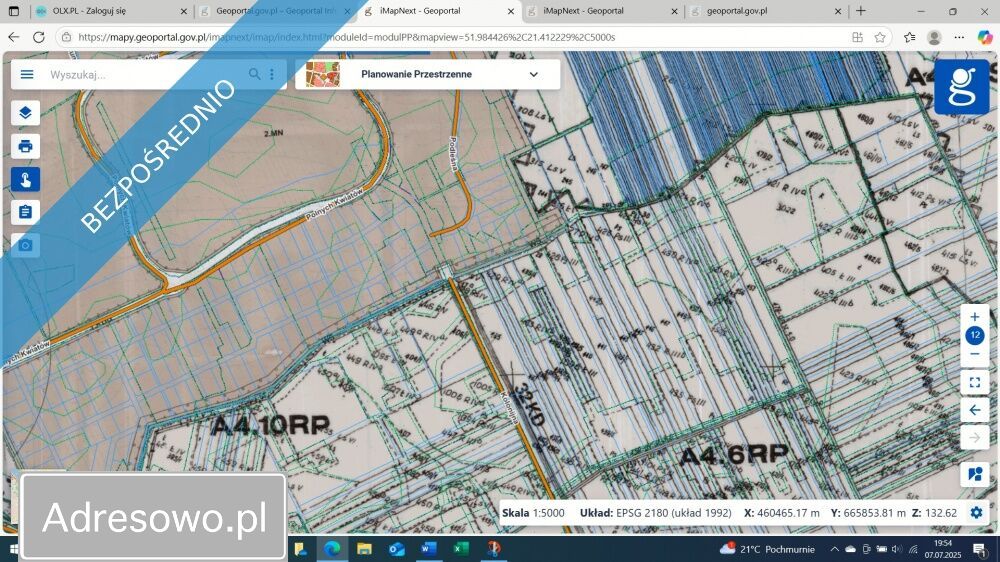Go to the previous map view arrow
Viewport: 1000px width, 562px height.
coord(974,410)
